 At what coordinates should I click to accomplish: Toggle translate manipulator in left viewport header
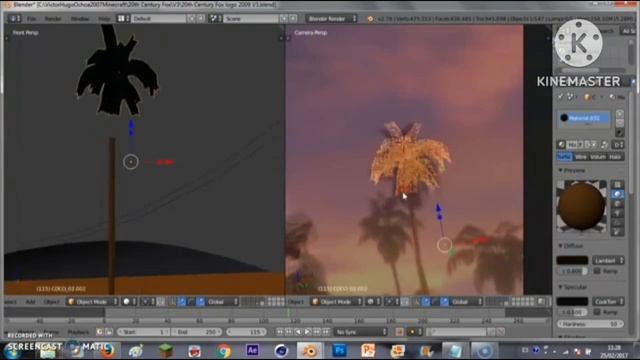182,302
